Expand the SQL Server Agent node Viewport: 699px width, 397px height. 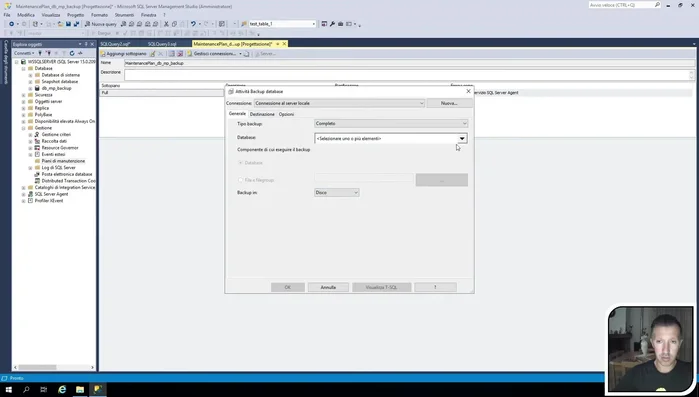click(x=24, y=194)
